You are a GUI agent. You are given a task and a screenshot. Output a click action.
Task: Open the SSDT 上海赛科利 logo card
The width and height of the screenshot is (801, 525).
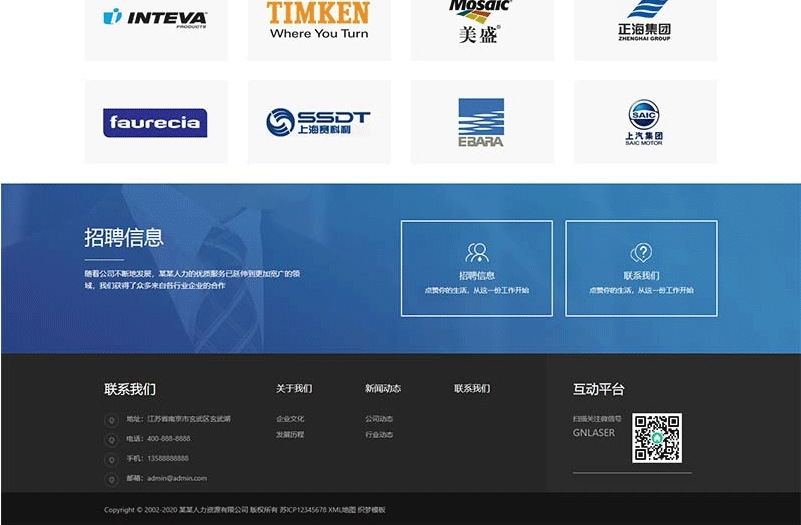[318, 122]
